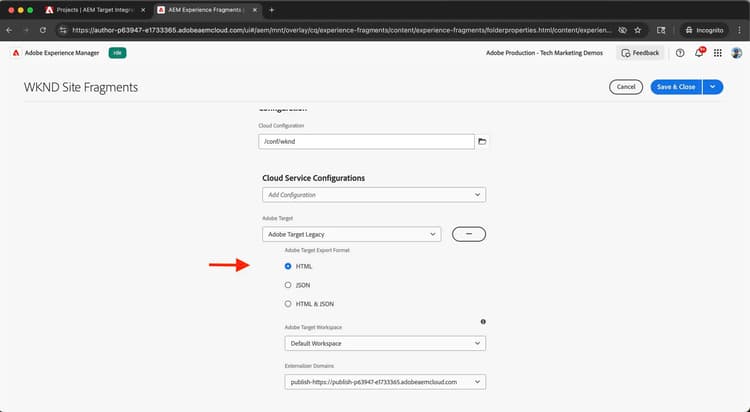Click the Save & Close button

(676, 87)
